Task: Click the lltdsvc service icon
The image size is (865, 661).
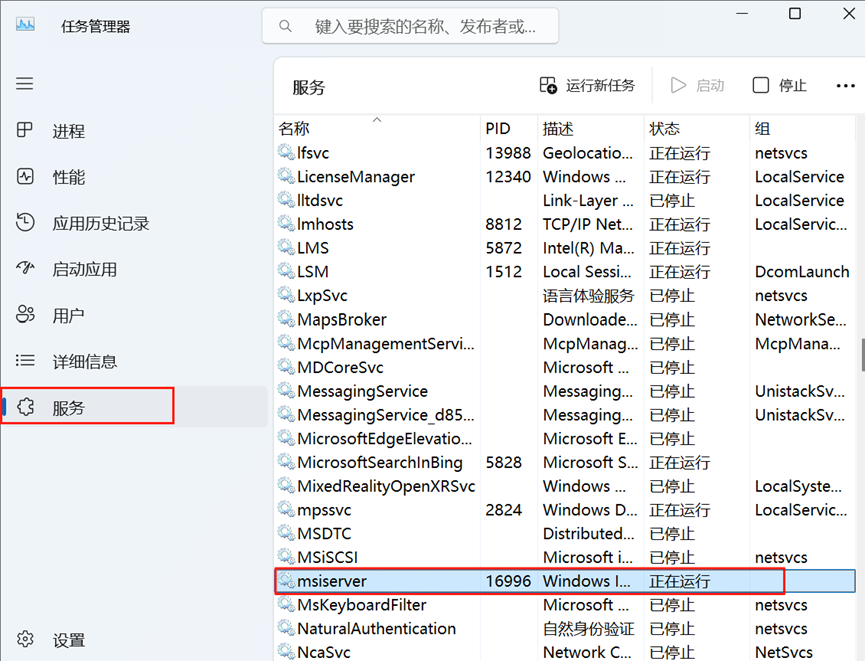Action: pos(286,199)
